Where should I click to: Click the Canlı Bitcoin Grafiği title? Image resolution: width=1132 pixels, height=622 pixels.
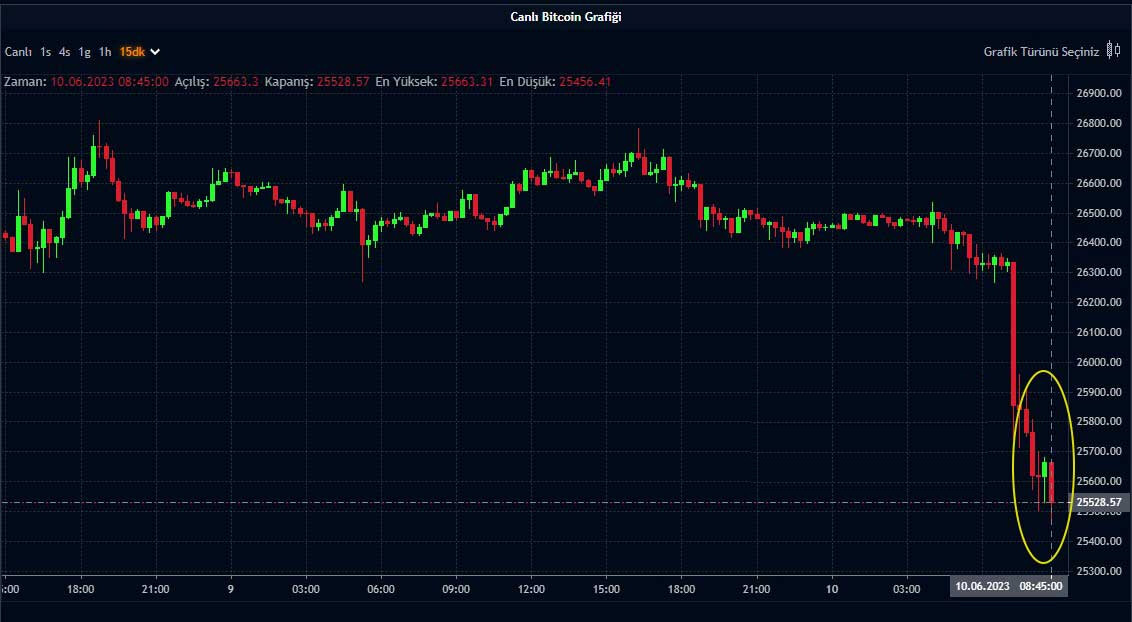(566, 17)
